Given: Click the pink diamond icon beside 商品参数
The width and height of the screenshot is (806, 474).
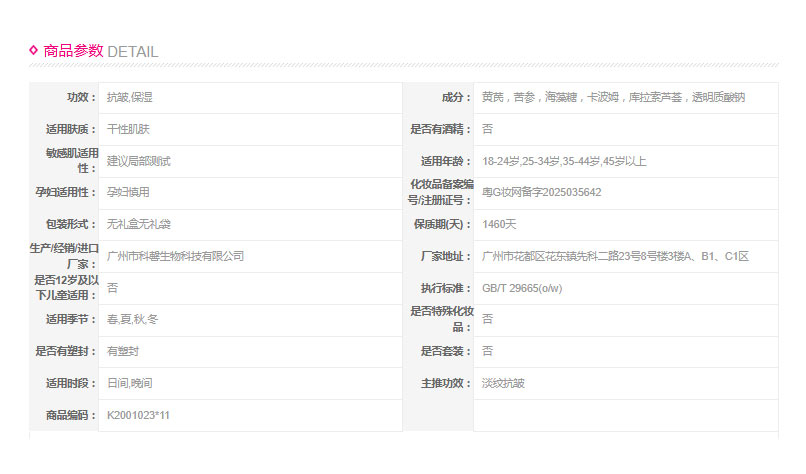Looking at the screenshot, I should [34, 49].
